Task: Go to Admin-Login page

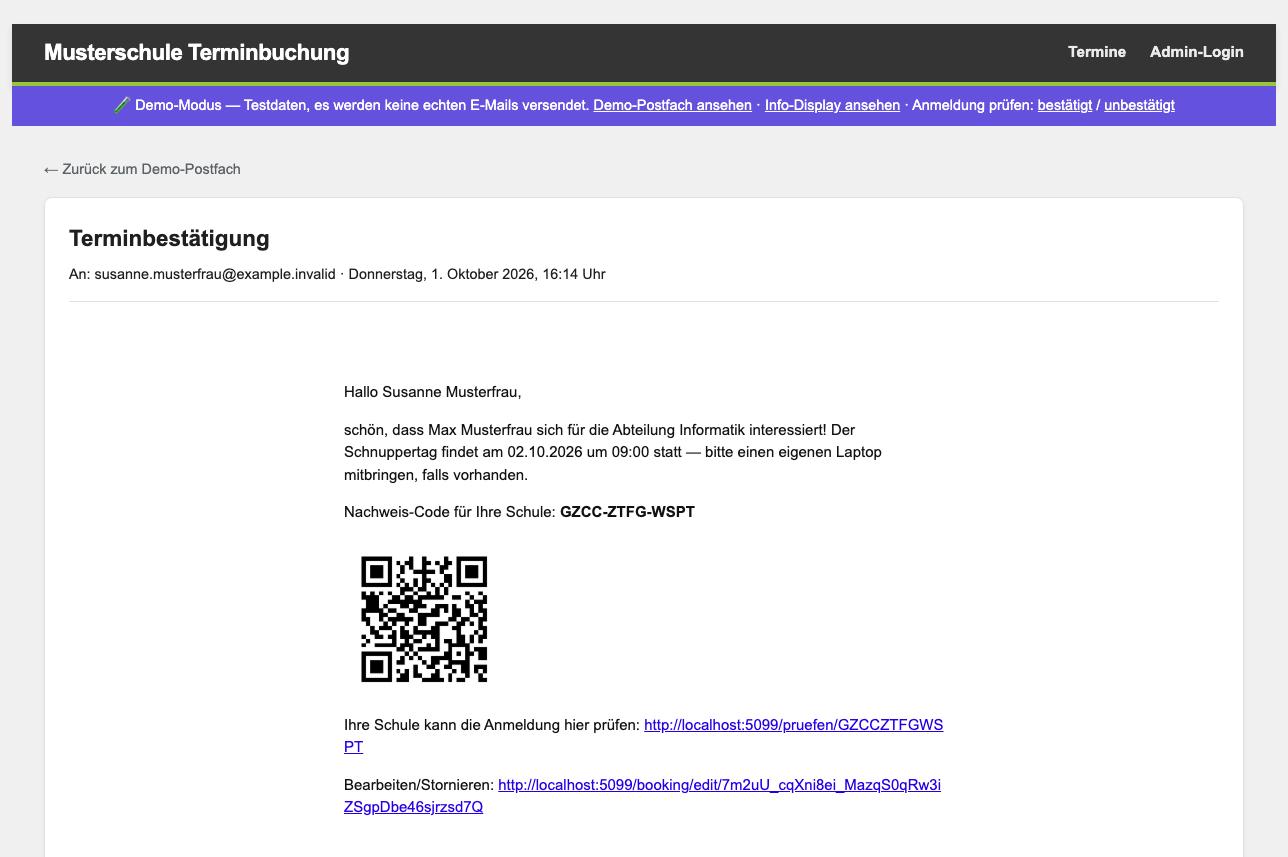Action: click(1196, 52)
